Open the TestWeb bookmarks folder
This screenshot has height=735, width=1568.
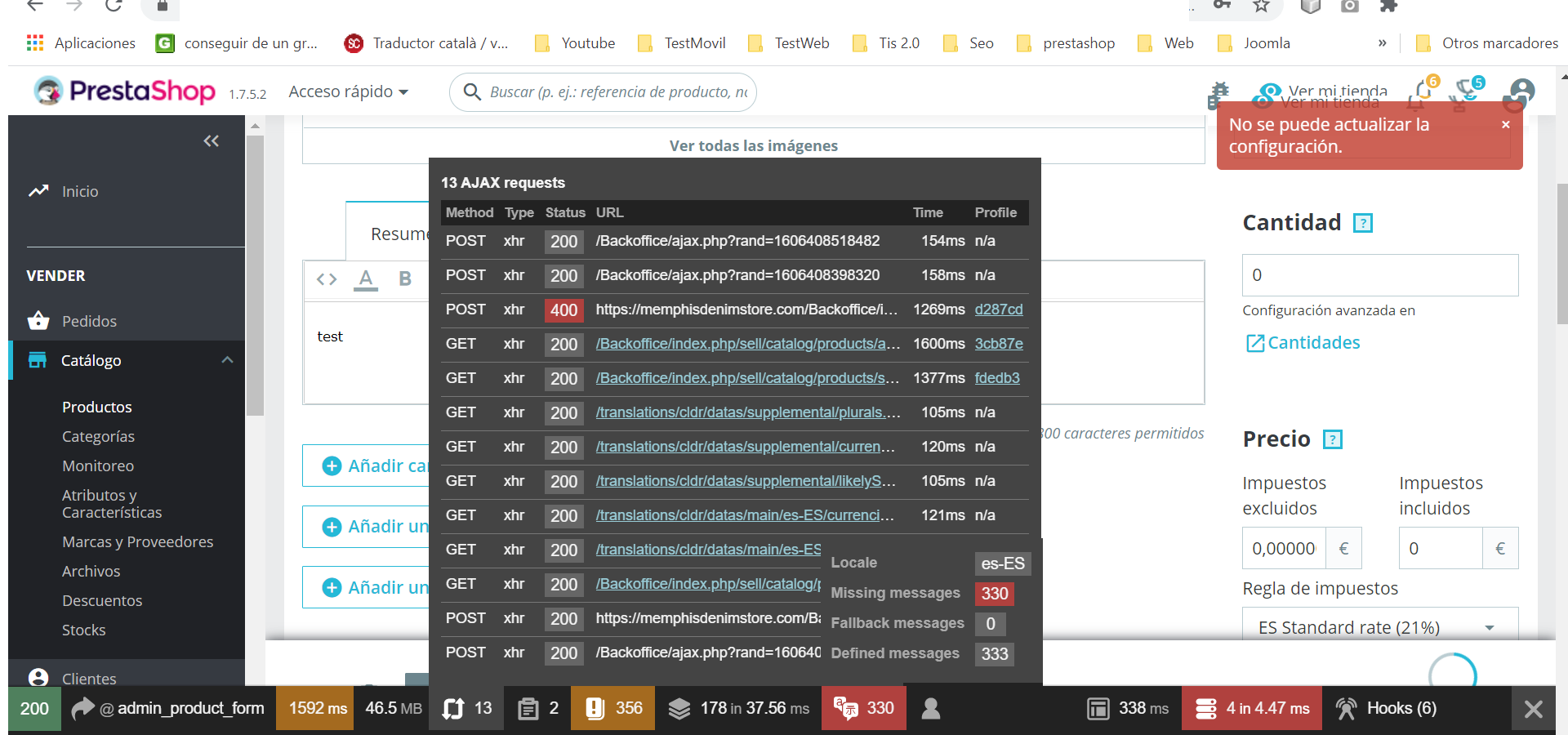point(789,43)
